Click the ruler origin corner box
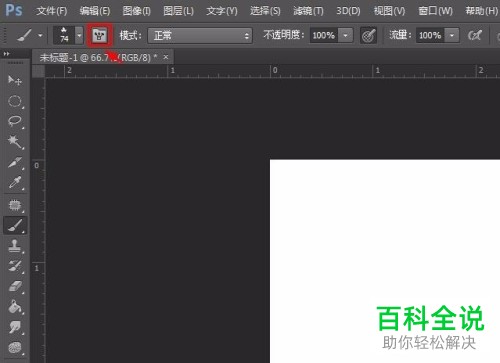This screenshot has width=500, height=363. coord(39,71)
